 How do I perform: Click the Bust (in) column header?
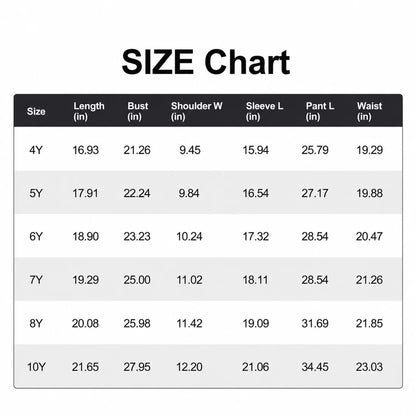138,111
